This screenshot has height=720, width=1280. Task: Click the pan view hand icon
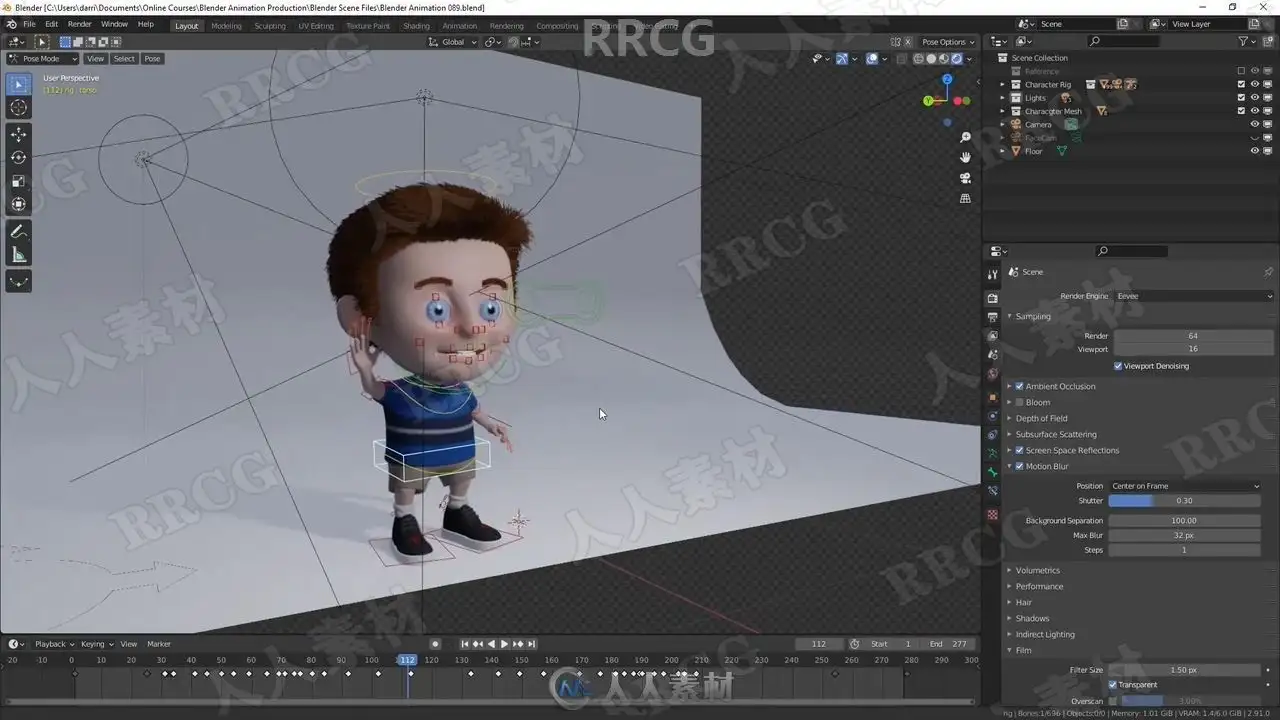(965, 157)
